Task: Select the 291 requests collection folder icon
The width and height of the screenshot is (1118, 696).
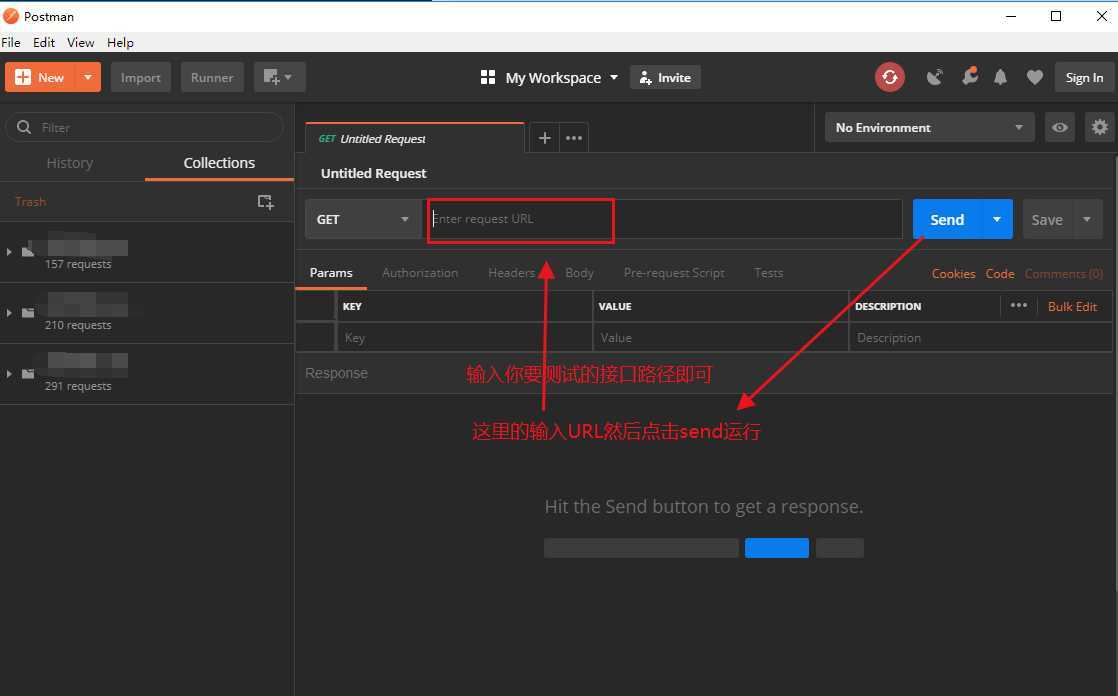Action: 28,373
